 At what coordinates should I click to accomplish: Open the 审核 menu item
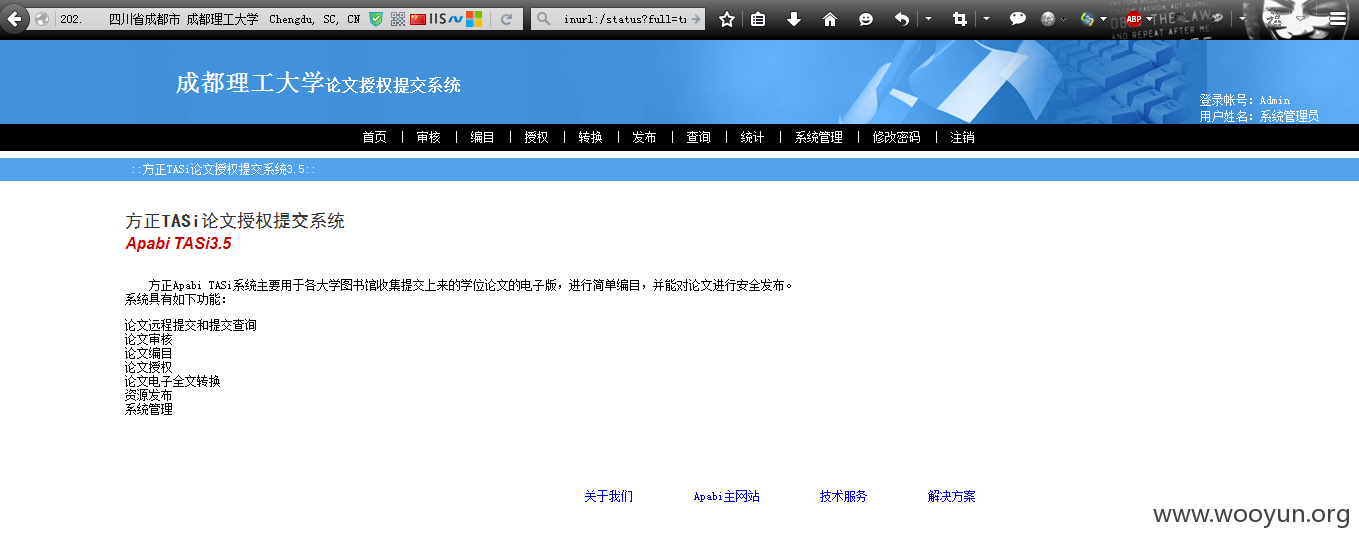[x=429, y=137]
